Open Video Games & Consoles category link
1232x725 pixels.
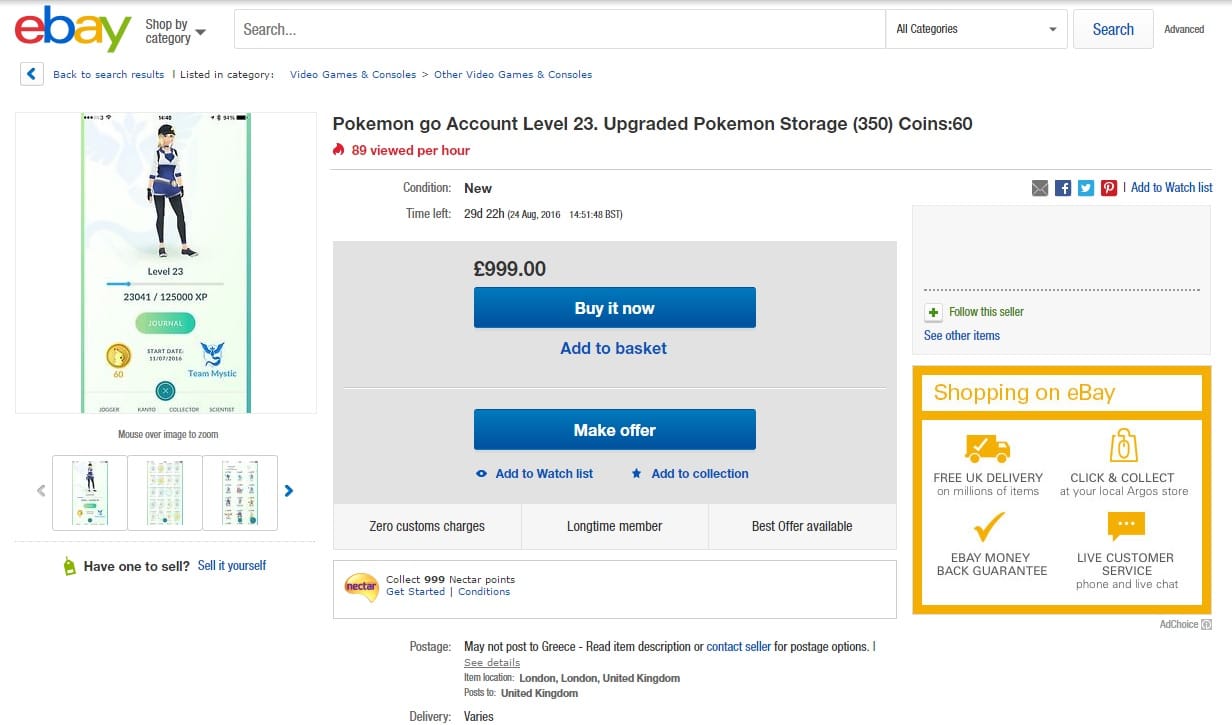[353, 75]
